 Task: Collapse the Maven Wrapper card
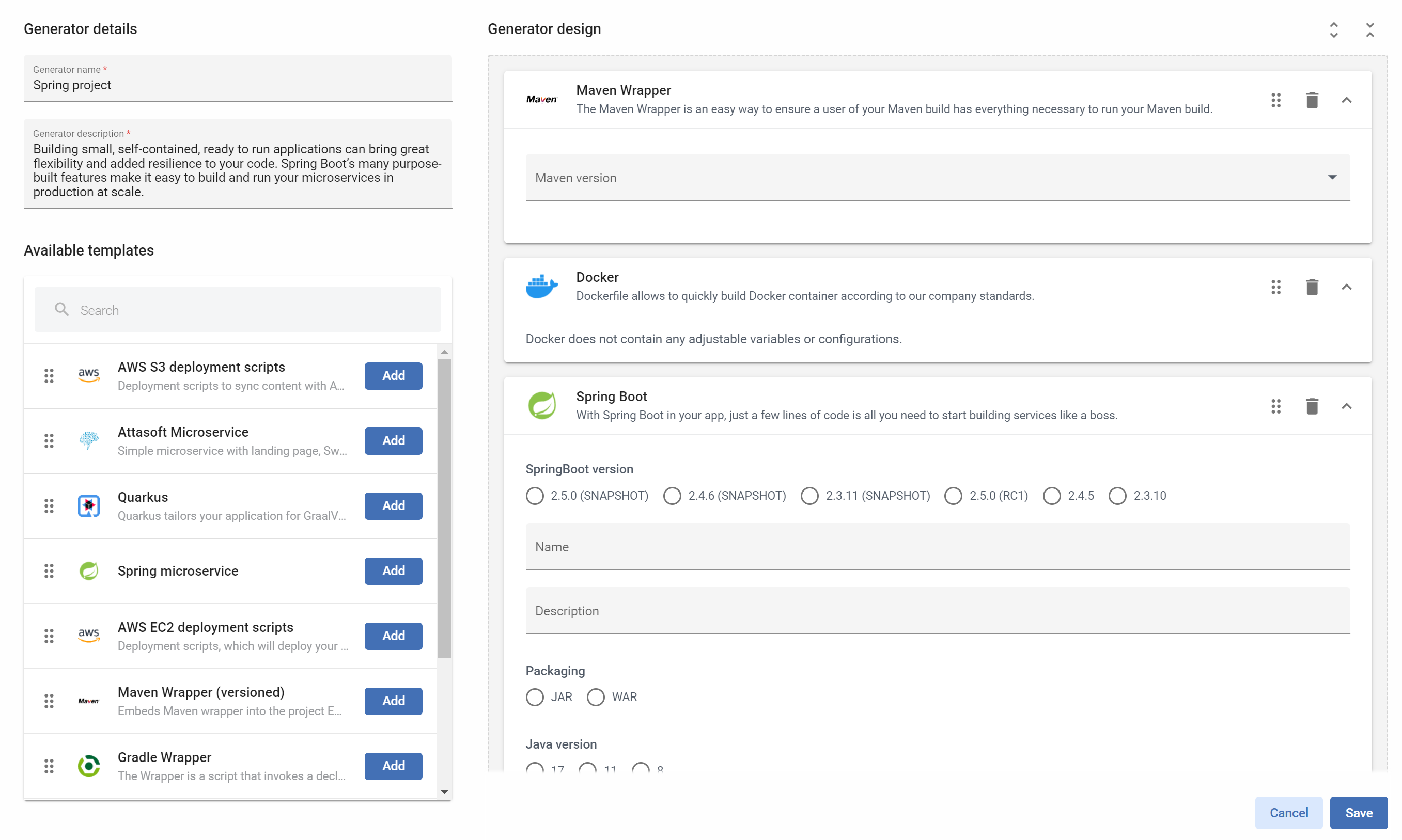1346,100
